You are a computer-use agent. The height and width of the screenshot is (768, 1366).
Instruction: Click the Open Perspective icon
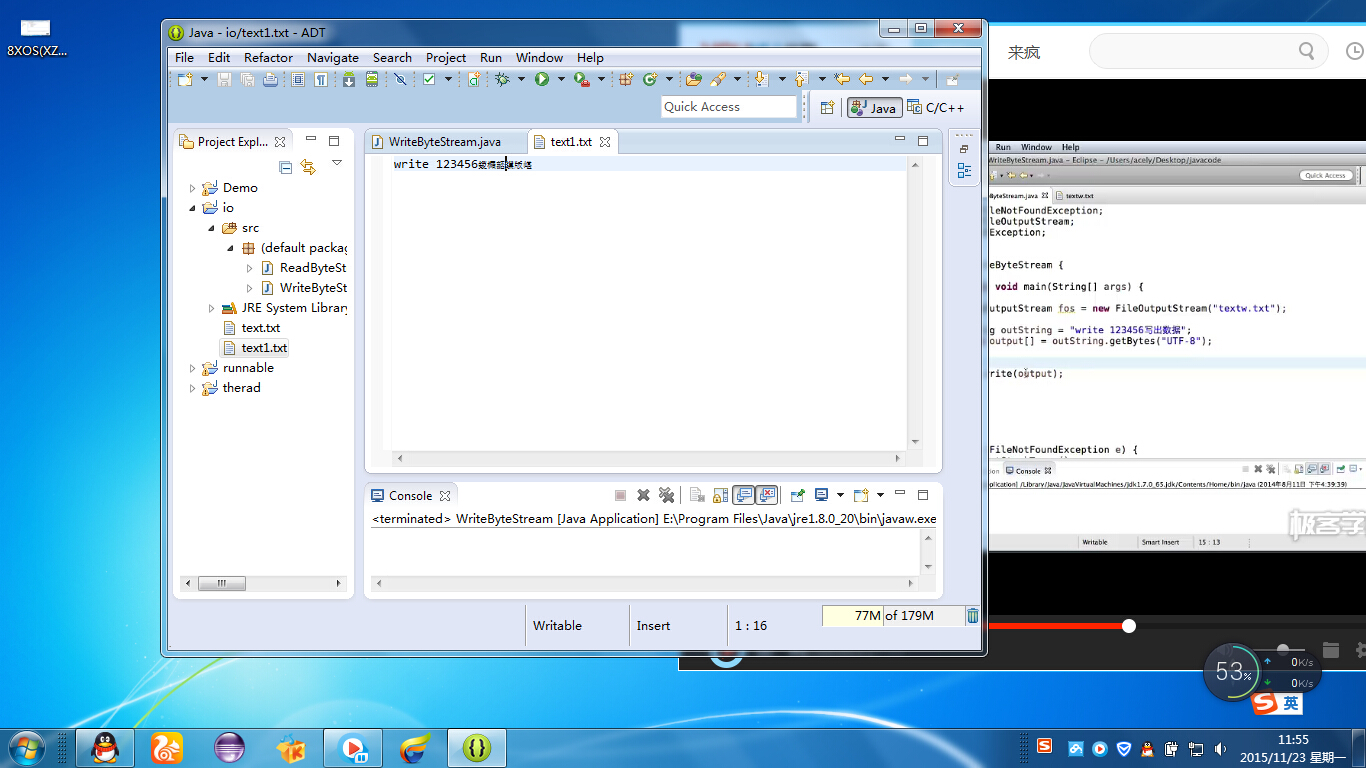point(827,108)
